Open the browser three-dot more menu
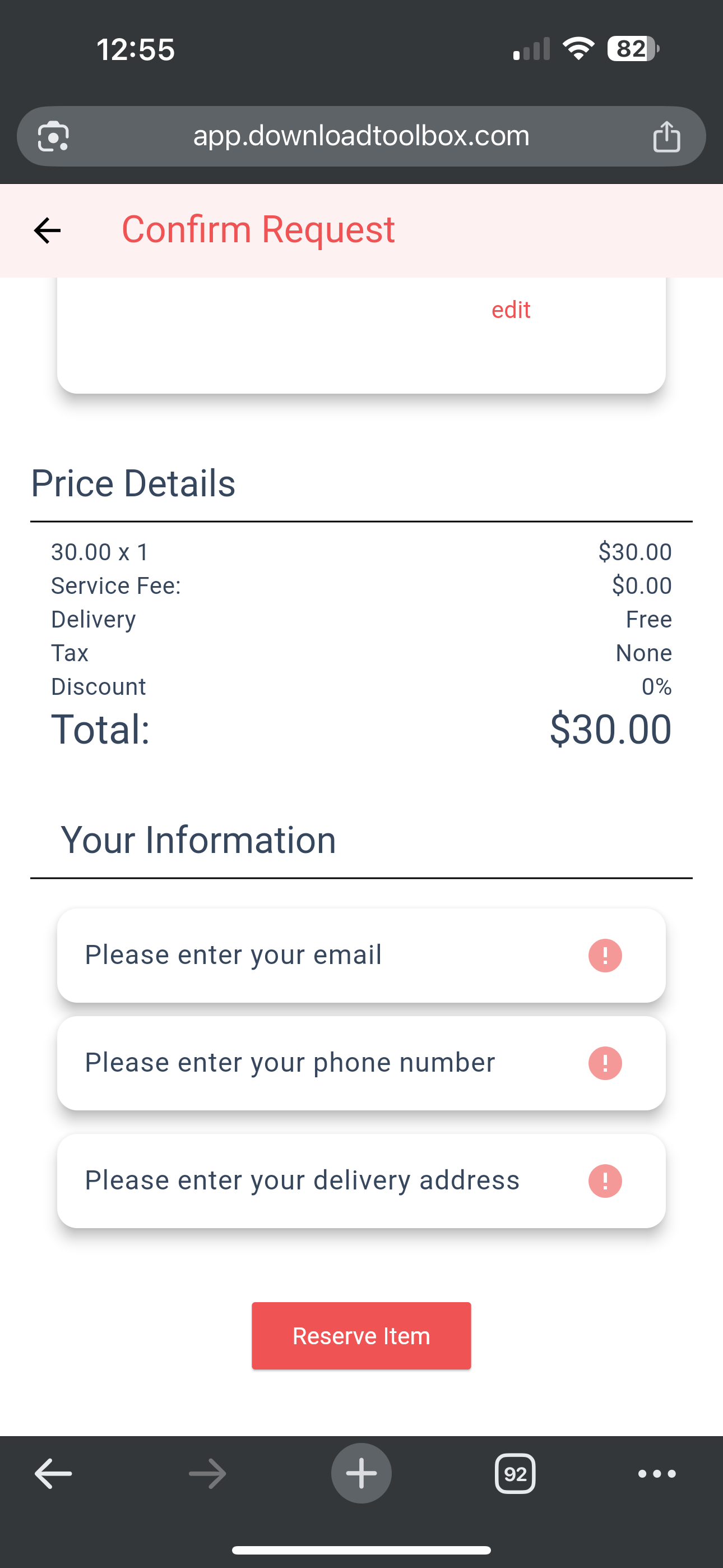The image size is (723, 1568). pyautogui.click(x=657, y=1474)
